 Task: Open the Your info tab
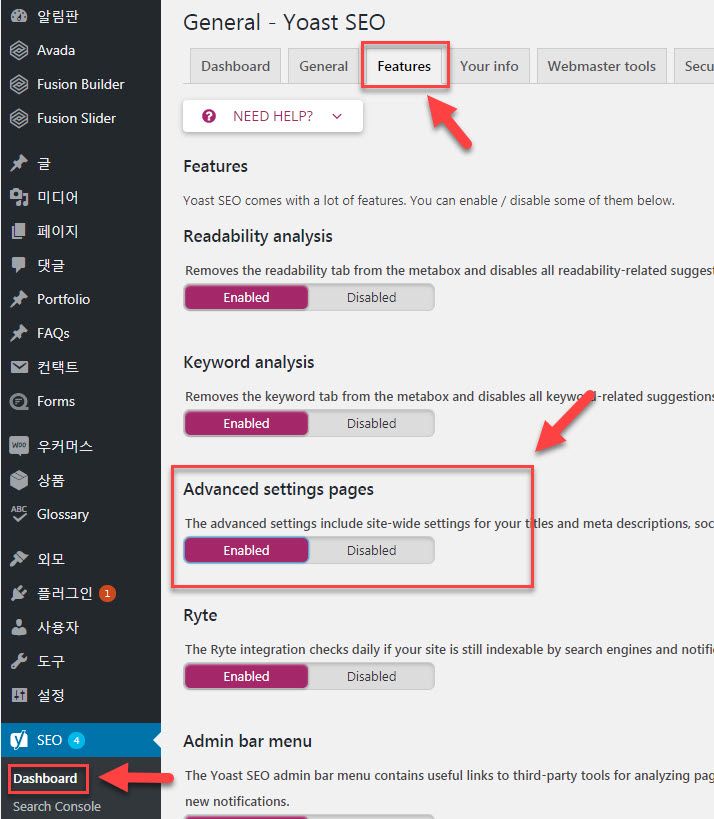489,66
